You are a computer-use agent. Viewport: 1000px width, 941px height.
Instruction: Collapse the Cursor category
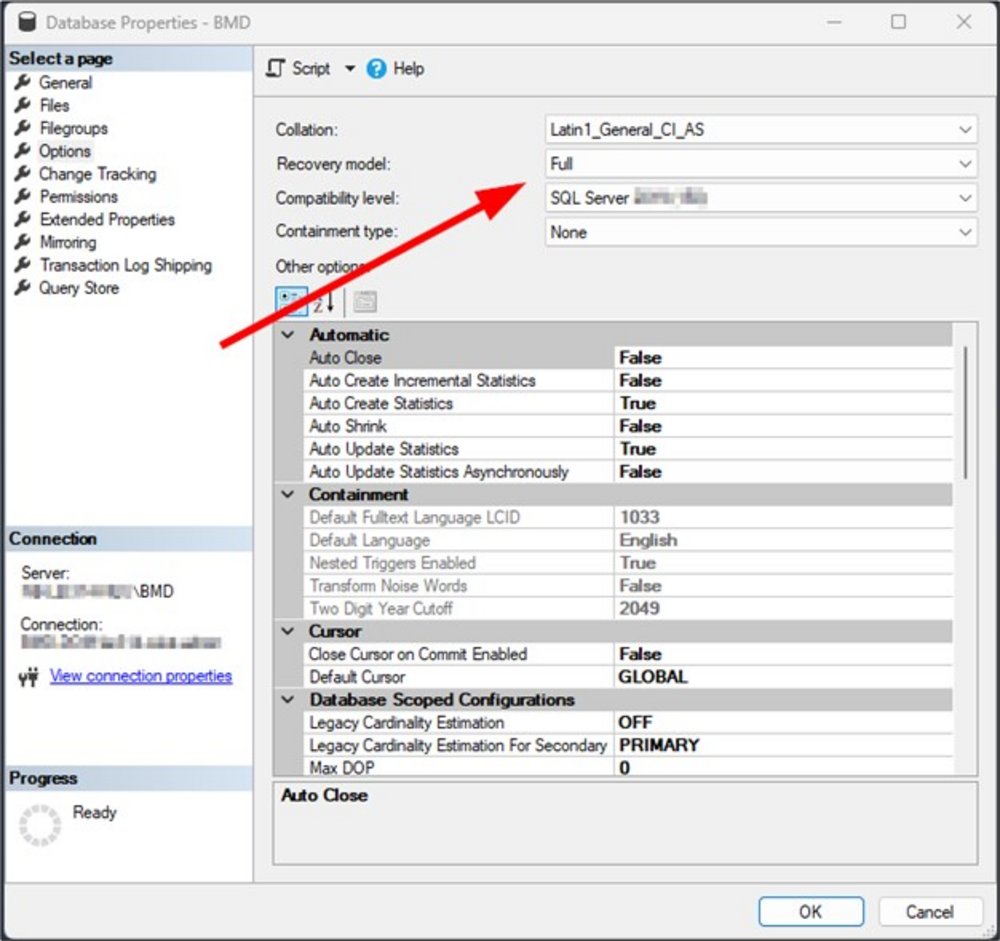pyautogui.click(x=289, y=632)
